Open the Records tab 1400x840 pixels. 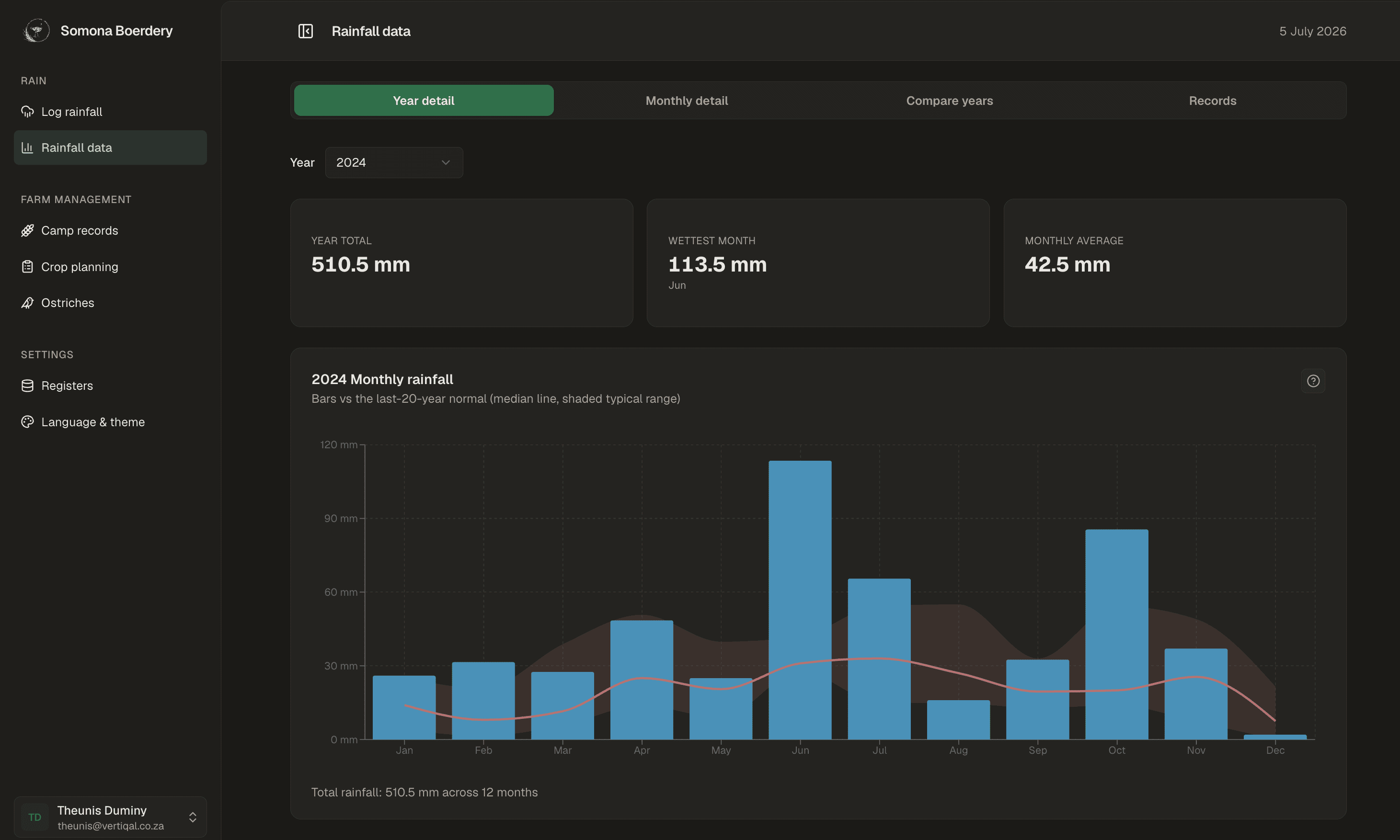1213,101
